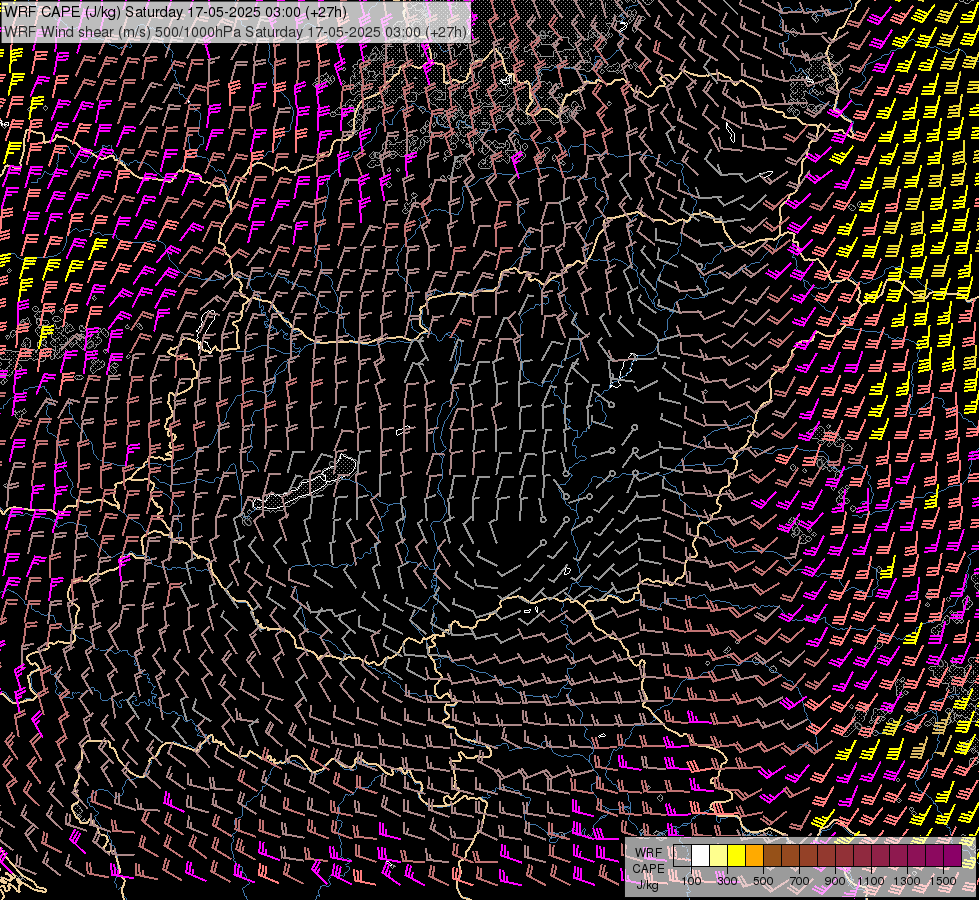
Task: Select the pale yellow CAPE legend swatch
Action: click(719, 855)
